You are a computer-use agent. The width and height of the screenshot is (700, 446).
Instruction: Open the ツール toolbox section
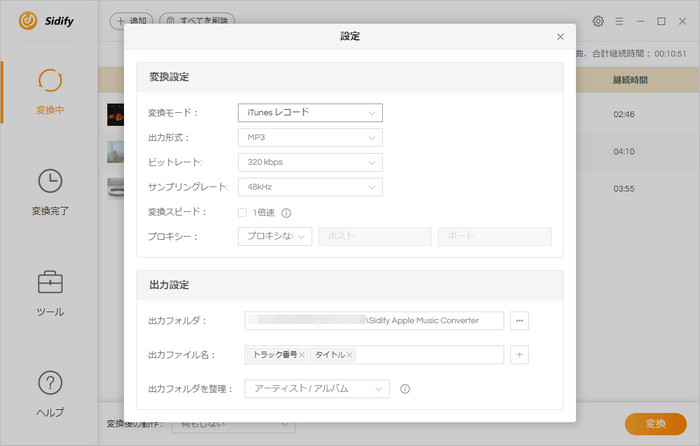(x=50, y=293)
